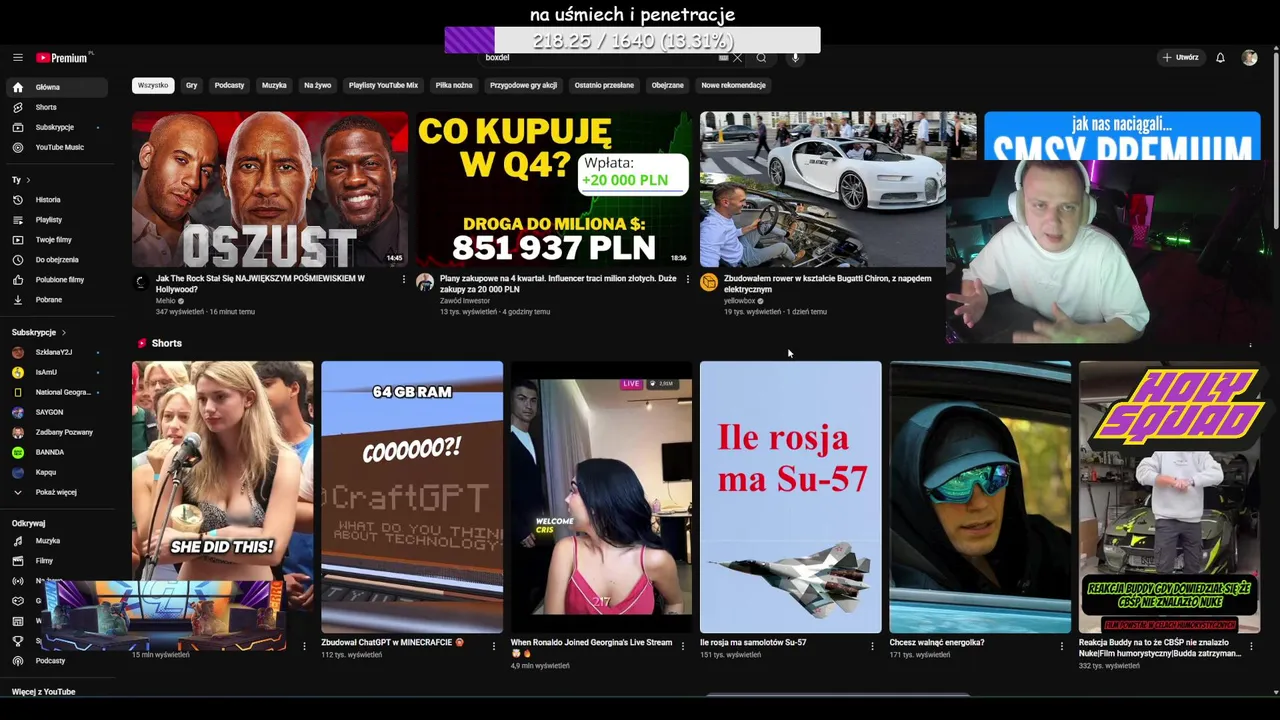1280x720 pixels.
Task: Open SzklanaY2J channel subscription
Action: (x=53, y=352)
